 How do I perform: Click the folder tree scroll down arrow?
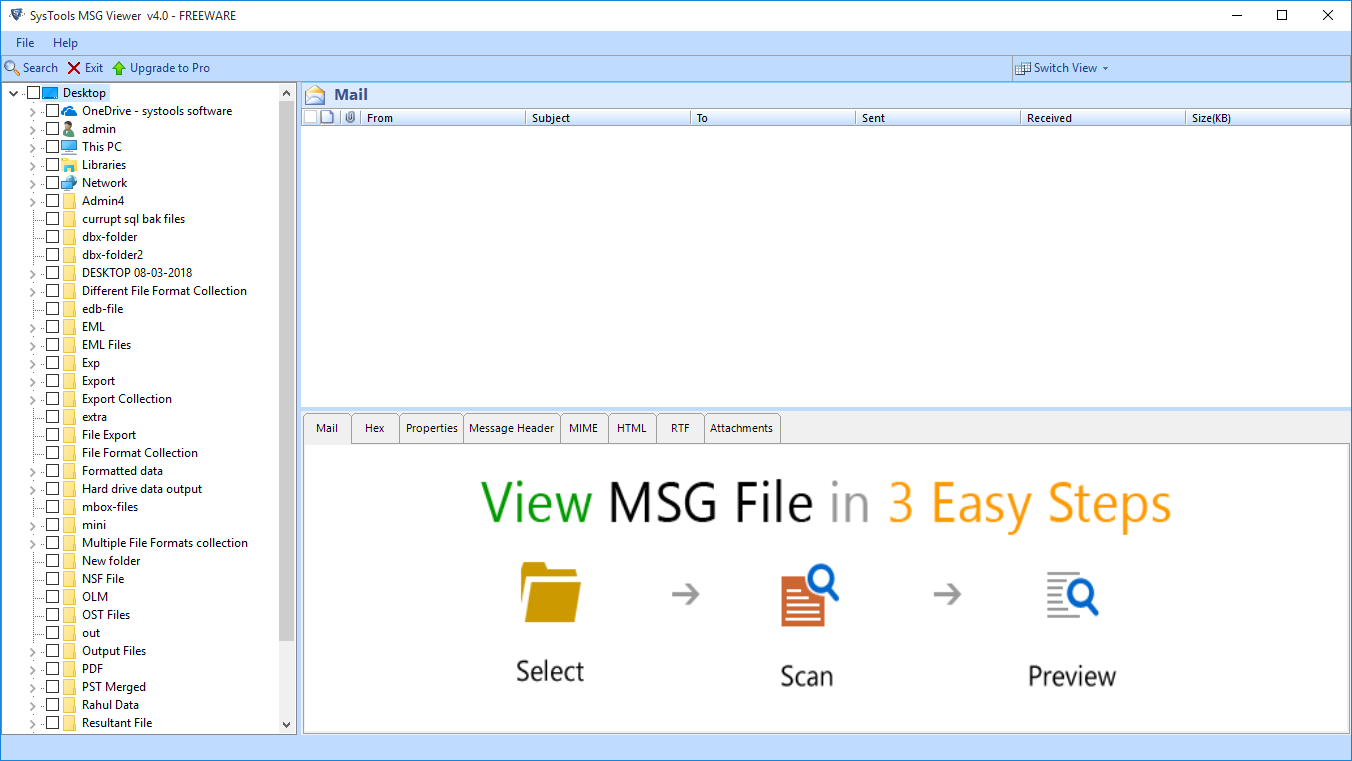[287, 724]
